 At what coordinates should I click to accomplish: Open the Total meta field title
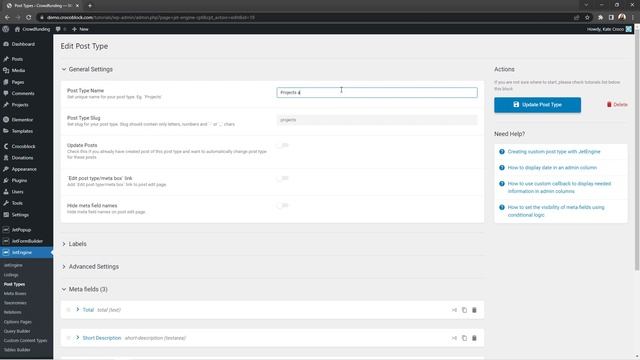coord(88,310)
